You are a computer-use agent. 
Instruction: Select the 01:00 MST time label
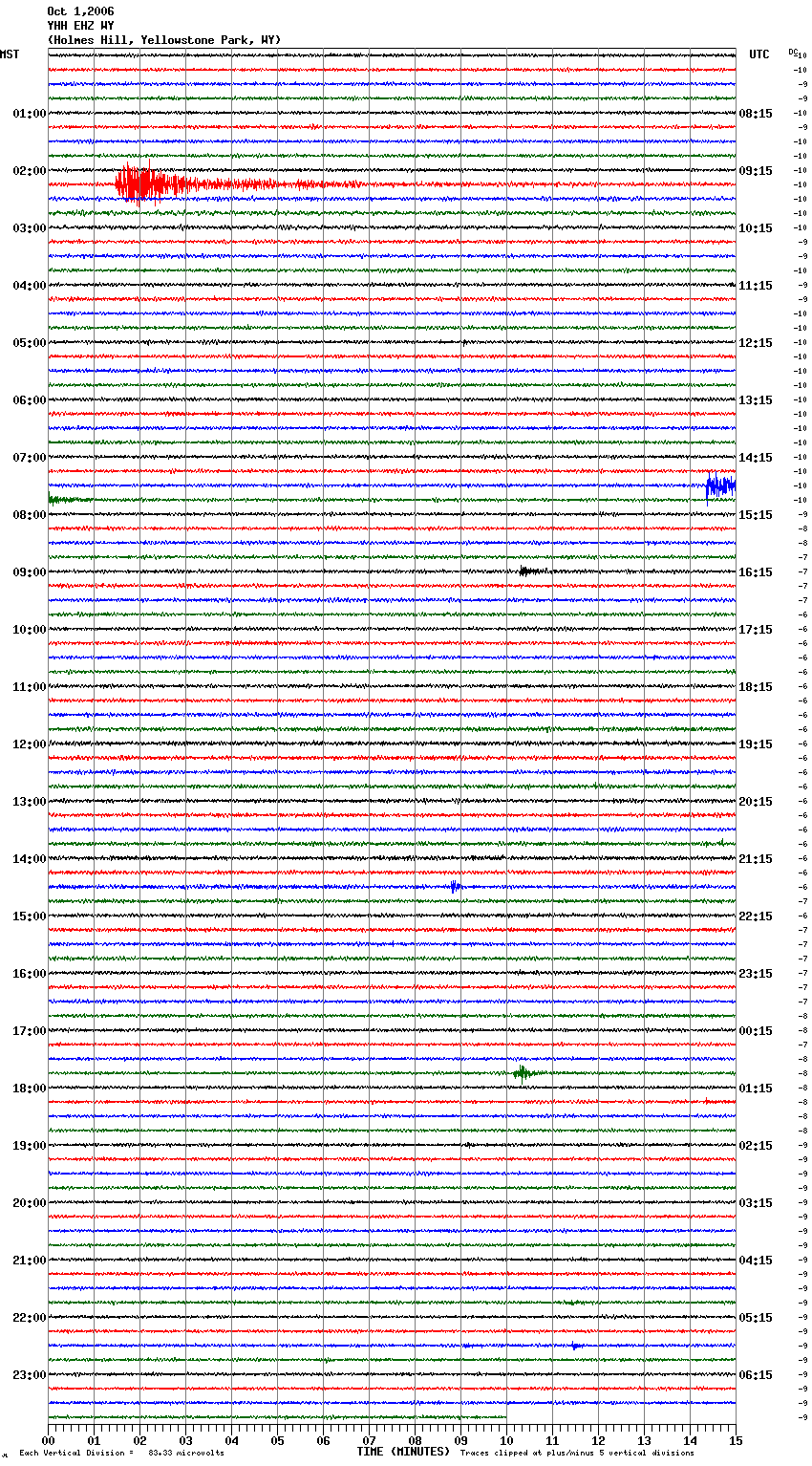(x=30, y=114)
